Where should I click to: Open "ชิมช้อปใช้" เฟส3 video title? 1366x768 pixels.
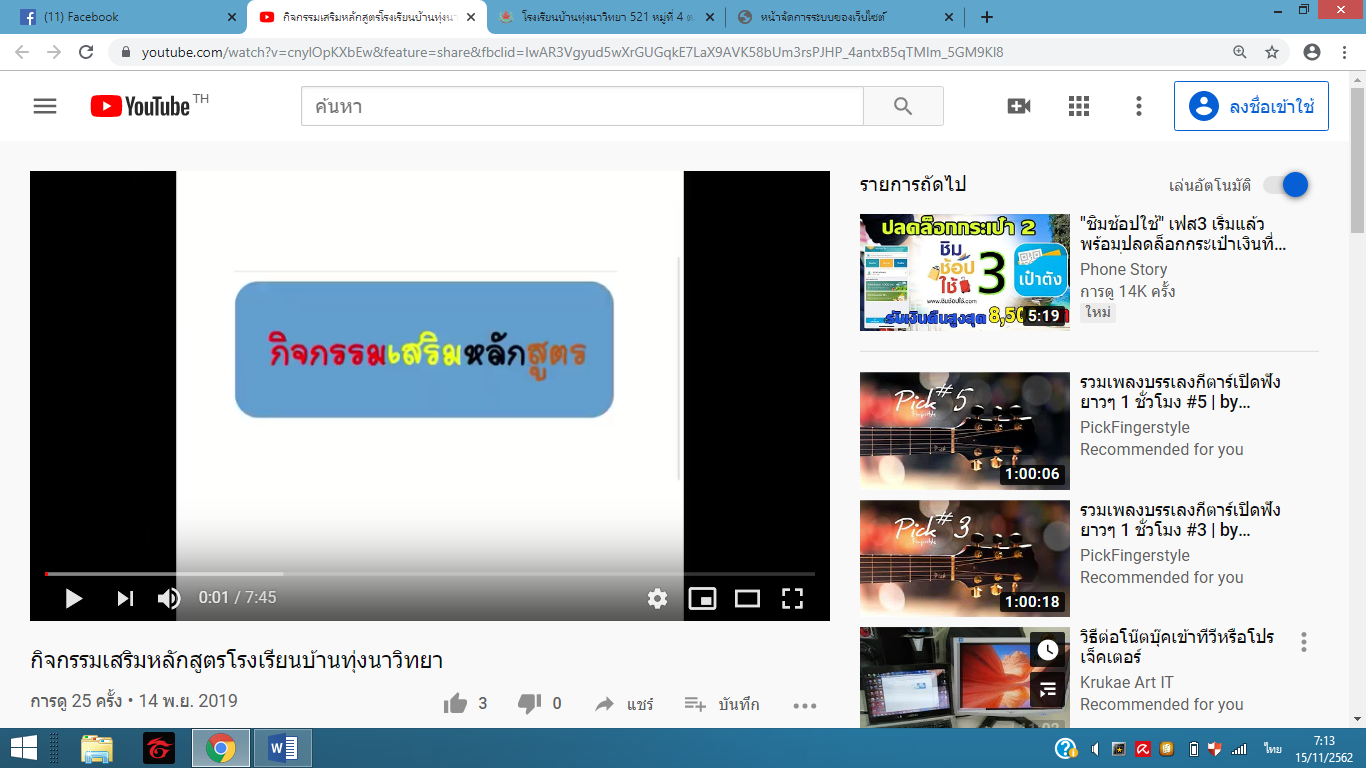click(x=1183, y=234)
